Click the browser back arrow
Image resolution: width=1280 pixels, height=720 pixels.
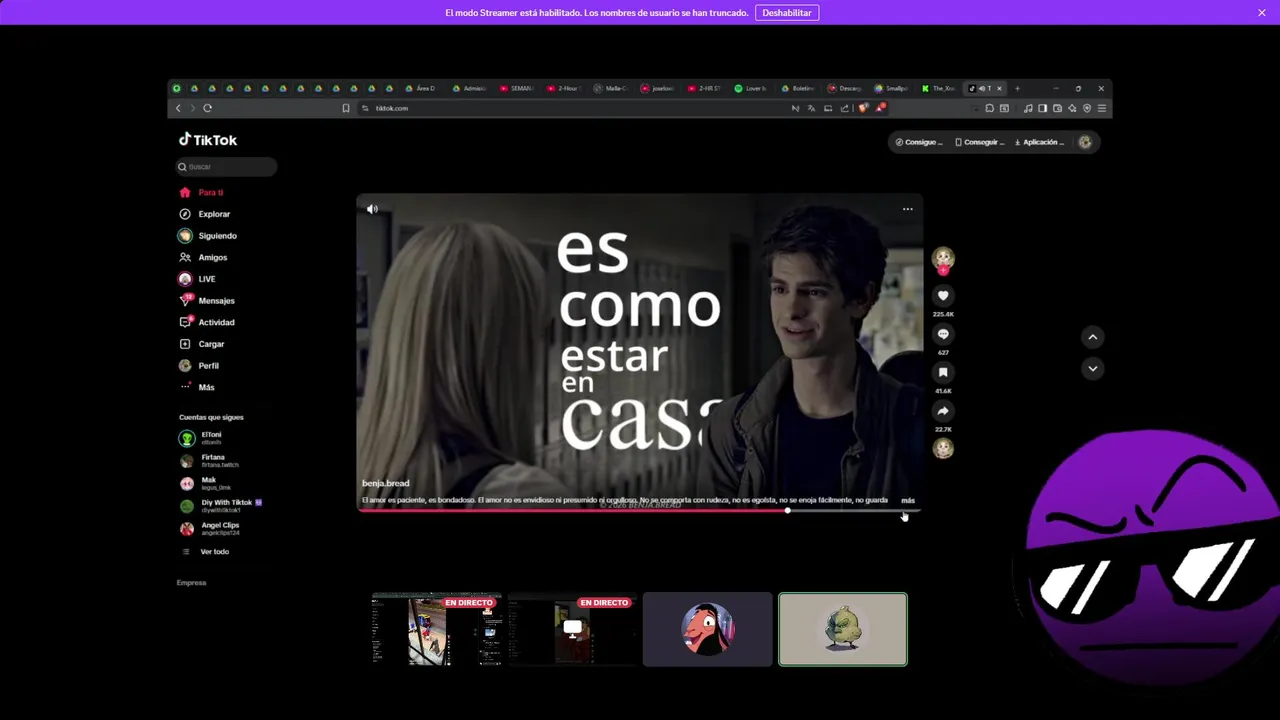click(178, 108)
